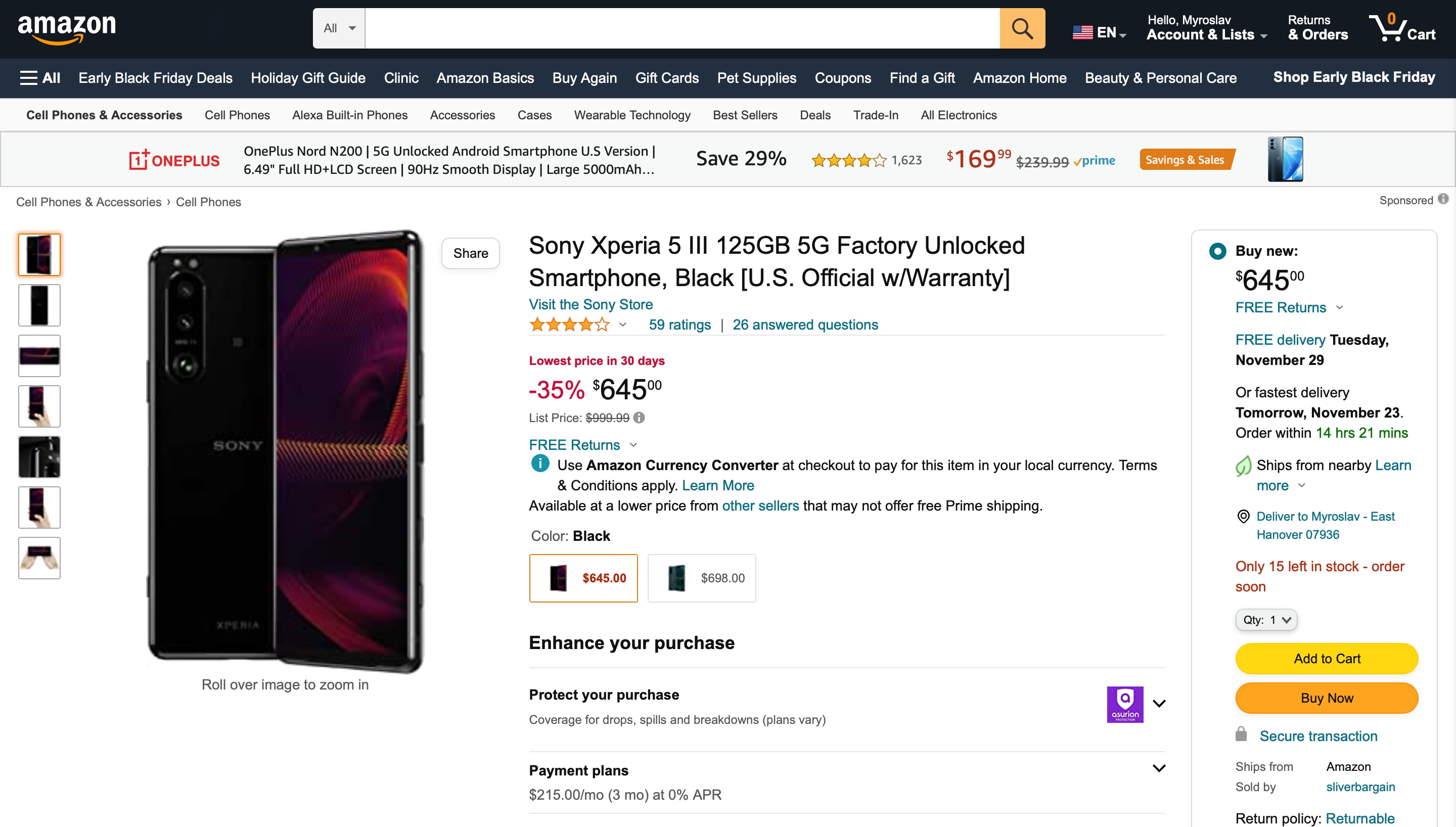This screenshot has height=827, width=1456.
Task: Click the List Price info icon
Action: point(640,418)
